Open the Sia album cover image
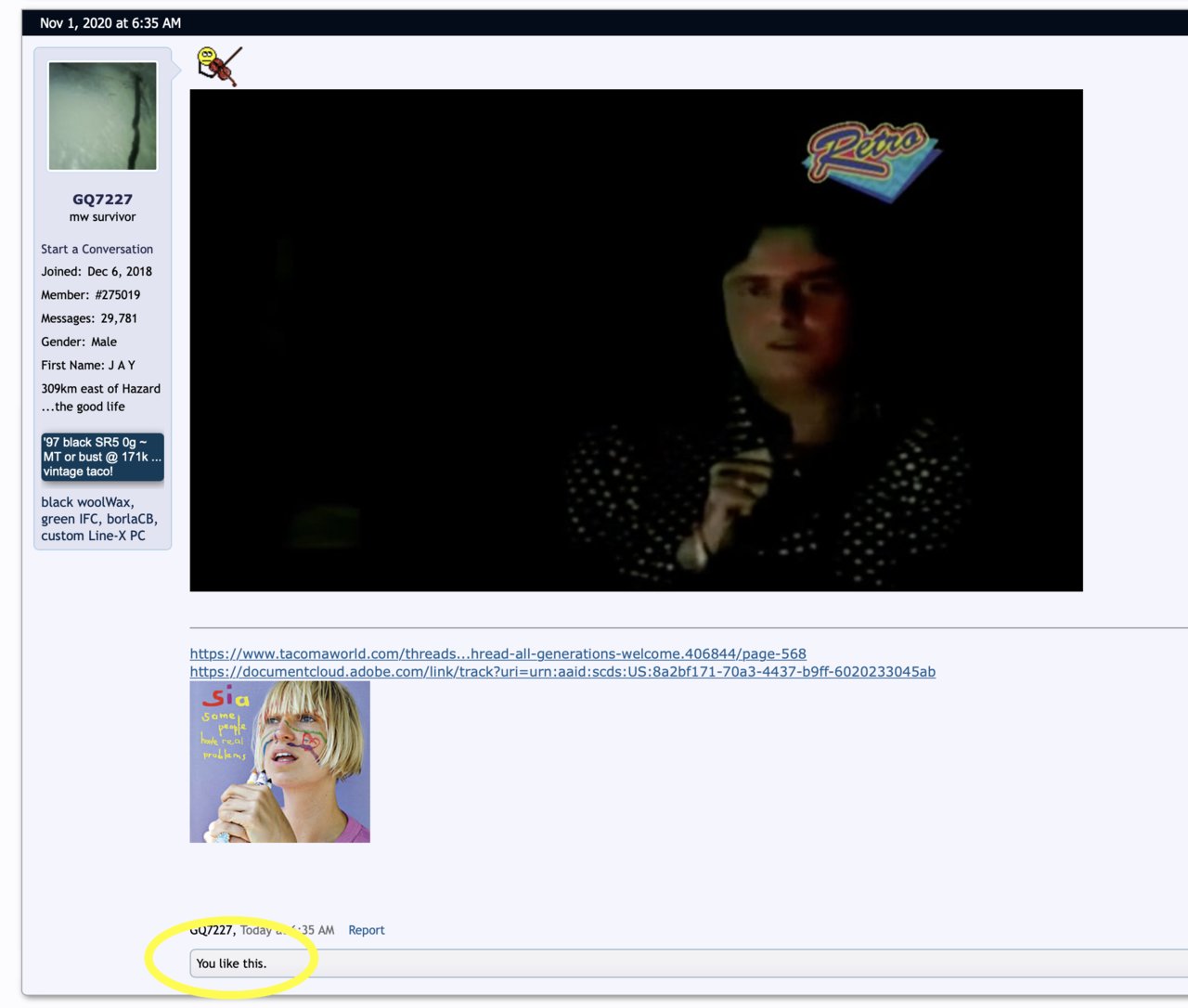The image size is (1188, 1008). tap(279, 762)
